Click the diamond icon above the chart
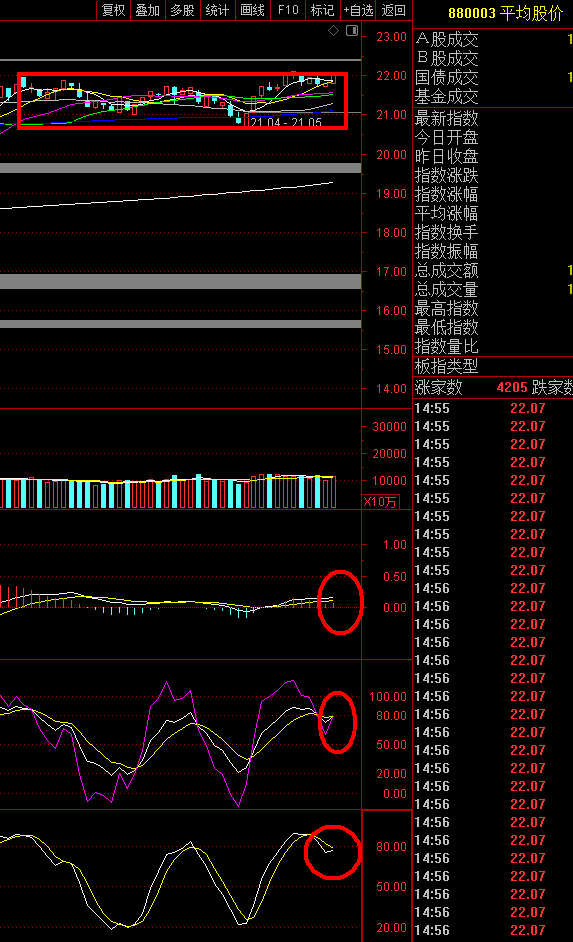Screen dimensions: 573x942 (333, 31)
